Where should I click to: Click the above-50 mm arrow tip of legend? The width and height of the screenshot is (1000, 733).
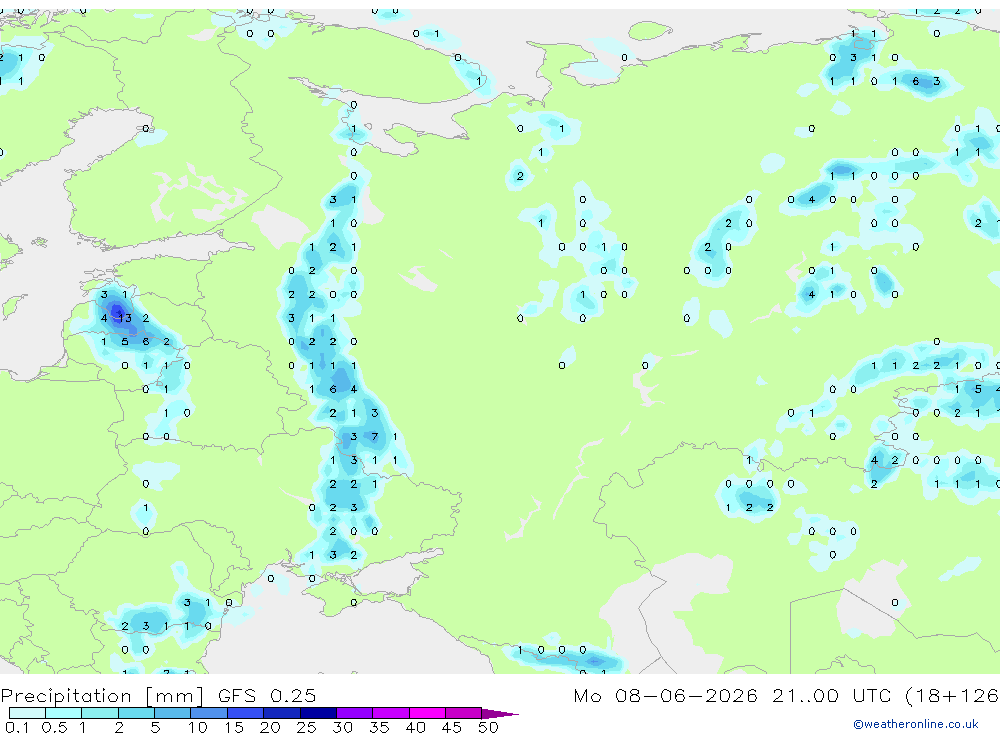(x=500, y=713)
